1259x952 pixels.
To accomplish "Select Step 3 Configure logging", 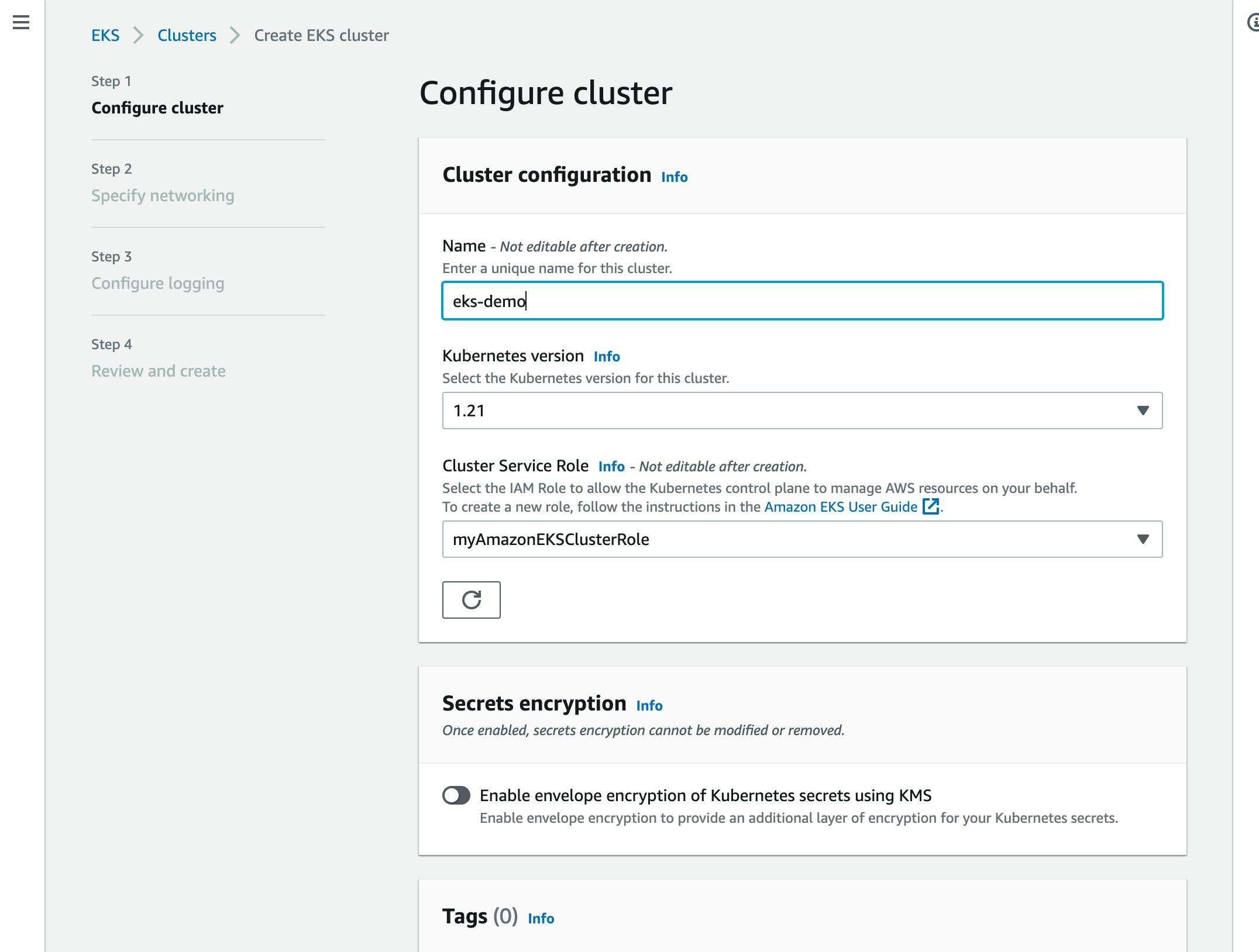I will (x=157, y=283).
